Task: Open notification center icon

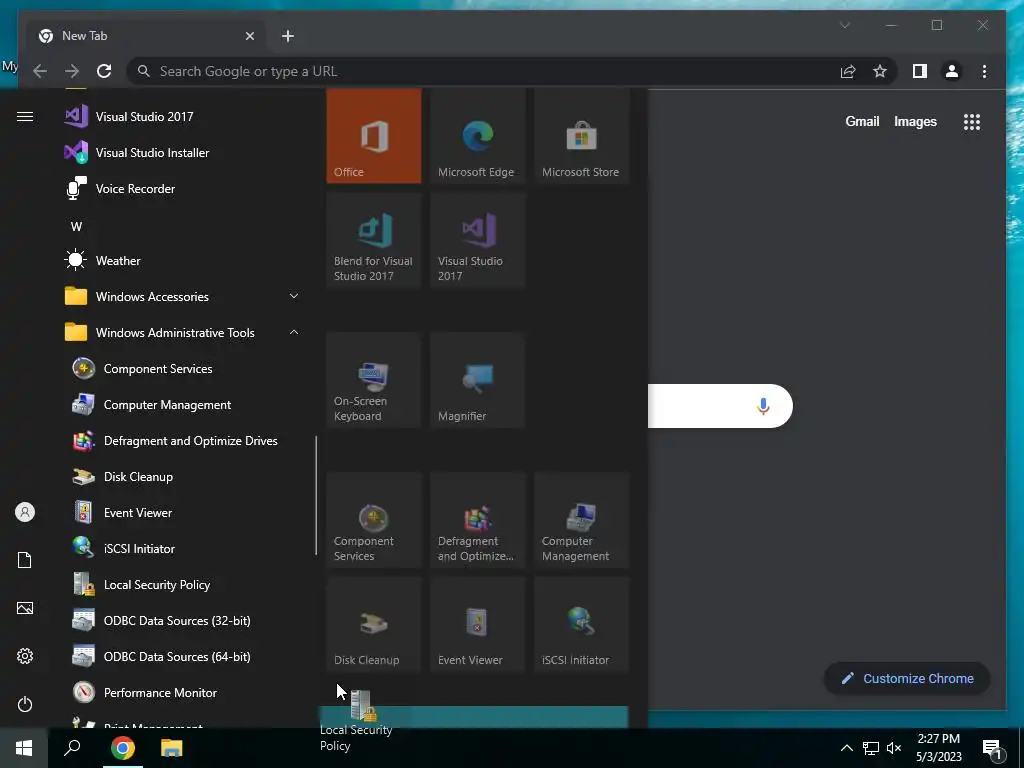Action: 993,749
